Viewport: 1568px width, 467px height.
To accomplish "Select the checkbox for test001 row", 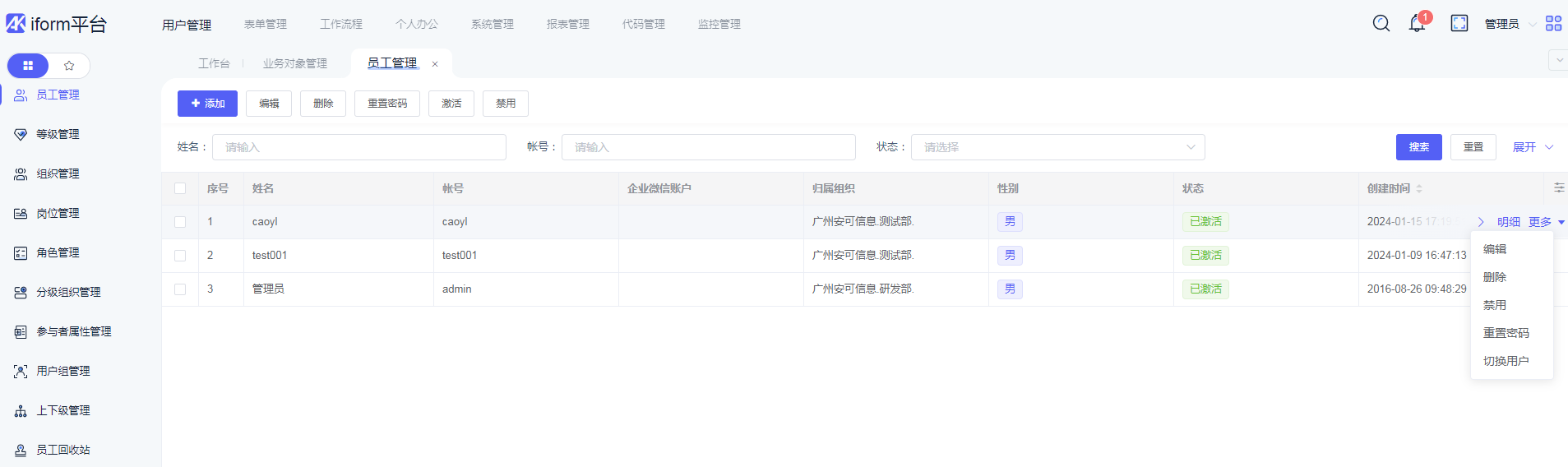I will click(180, 256).
